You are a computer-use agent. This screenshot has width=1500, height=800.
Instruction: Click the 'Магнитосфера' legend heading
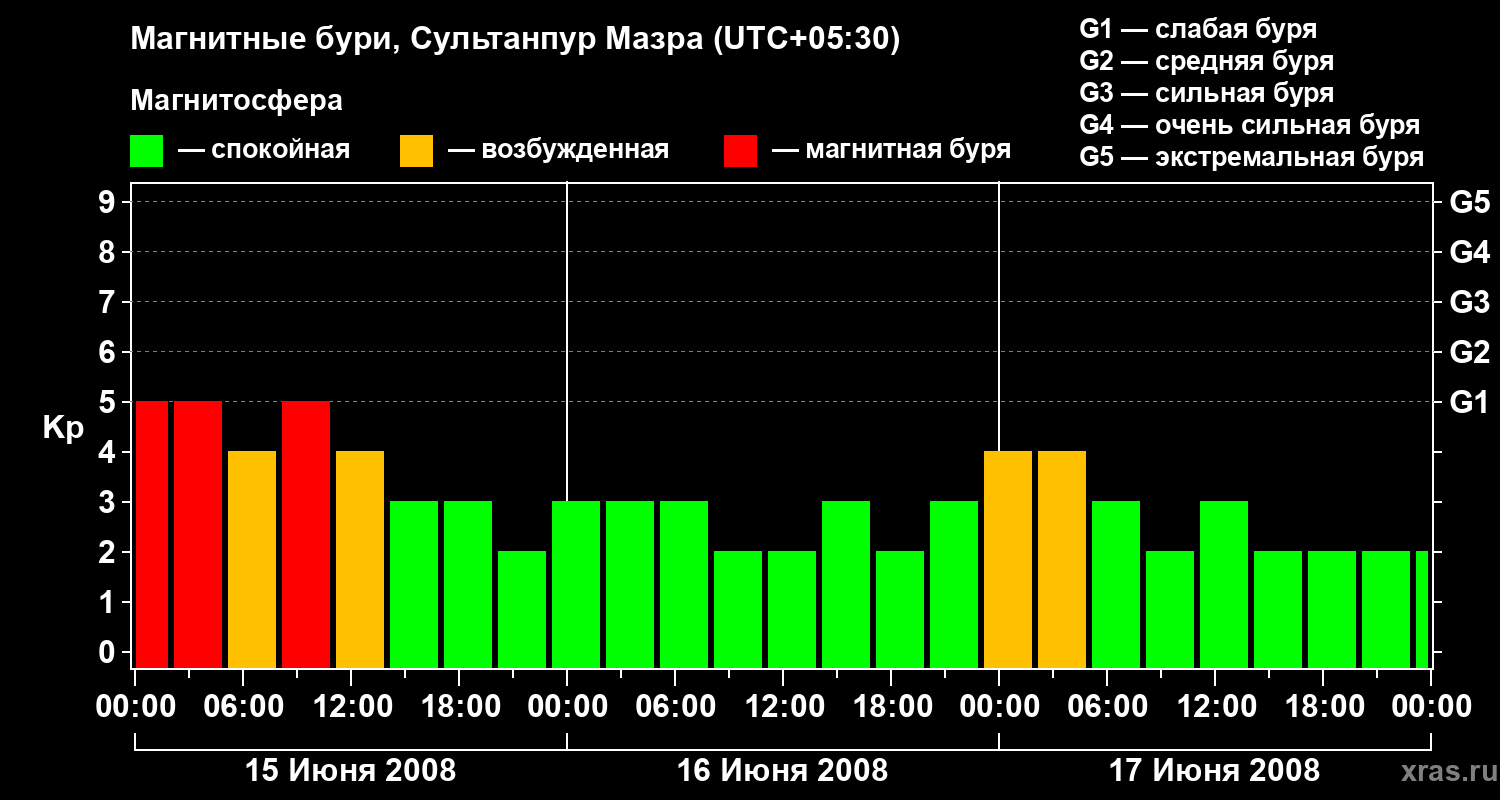tap(236, 101)
